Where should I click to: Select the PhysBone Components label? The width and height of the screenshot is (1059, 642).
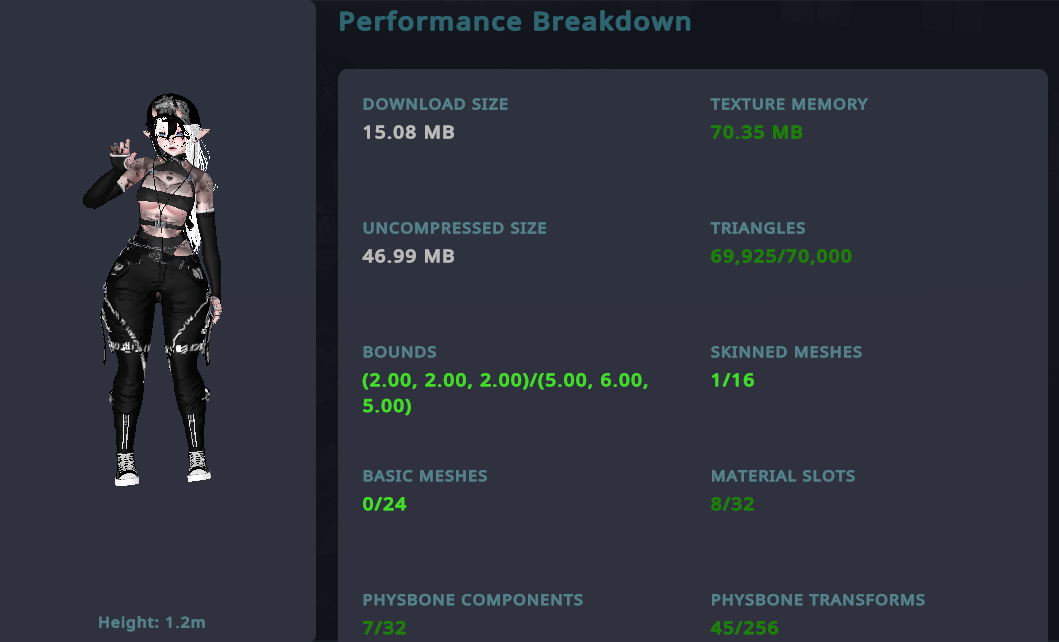tap(472, 600)
